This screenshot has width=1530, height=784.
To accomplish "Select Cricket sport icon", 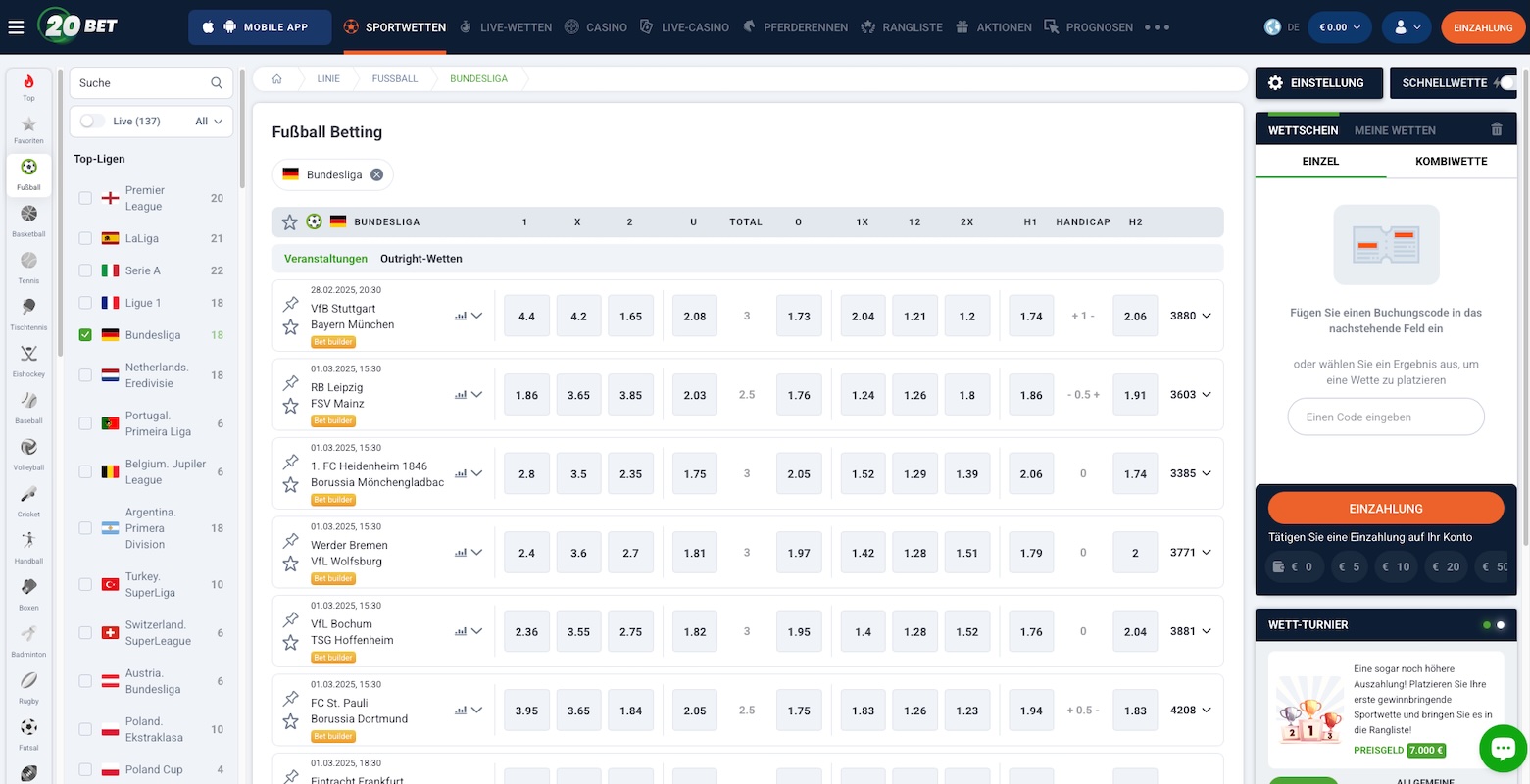I will tap(28, 500).
